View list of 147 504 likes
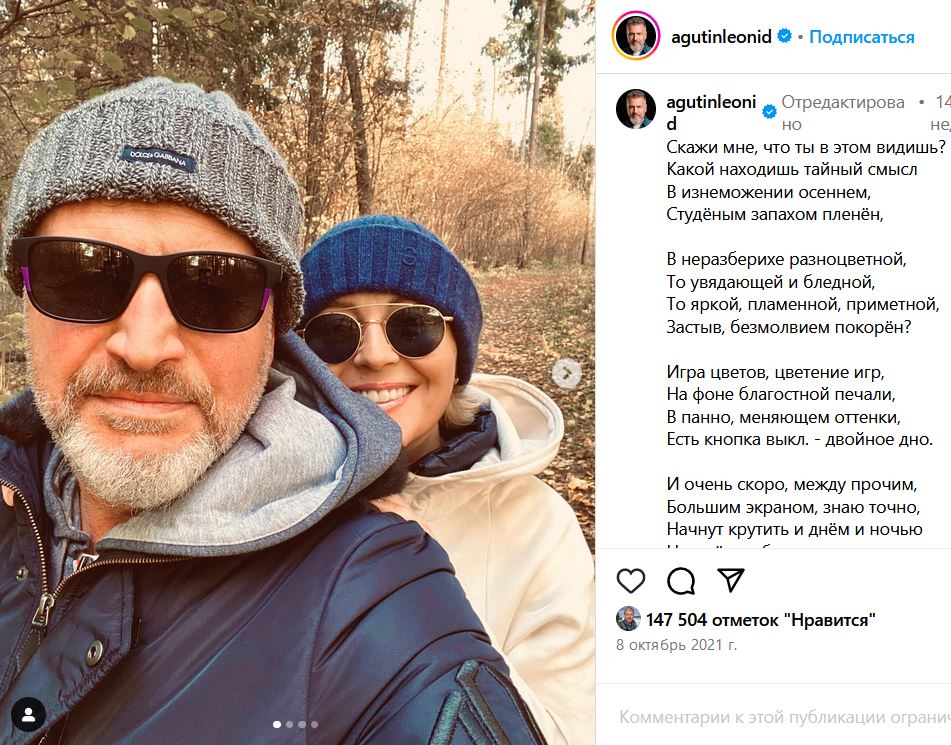The height and width of the screenshot is (745, 951). click(761, 619)
